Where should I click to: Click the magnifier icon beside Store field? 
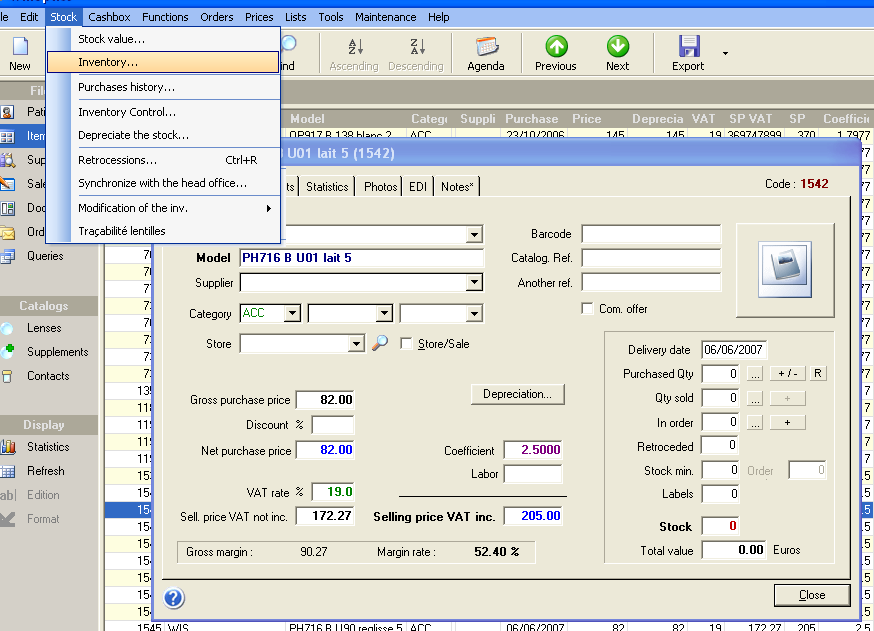[x=380, y=343]
